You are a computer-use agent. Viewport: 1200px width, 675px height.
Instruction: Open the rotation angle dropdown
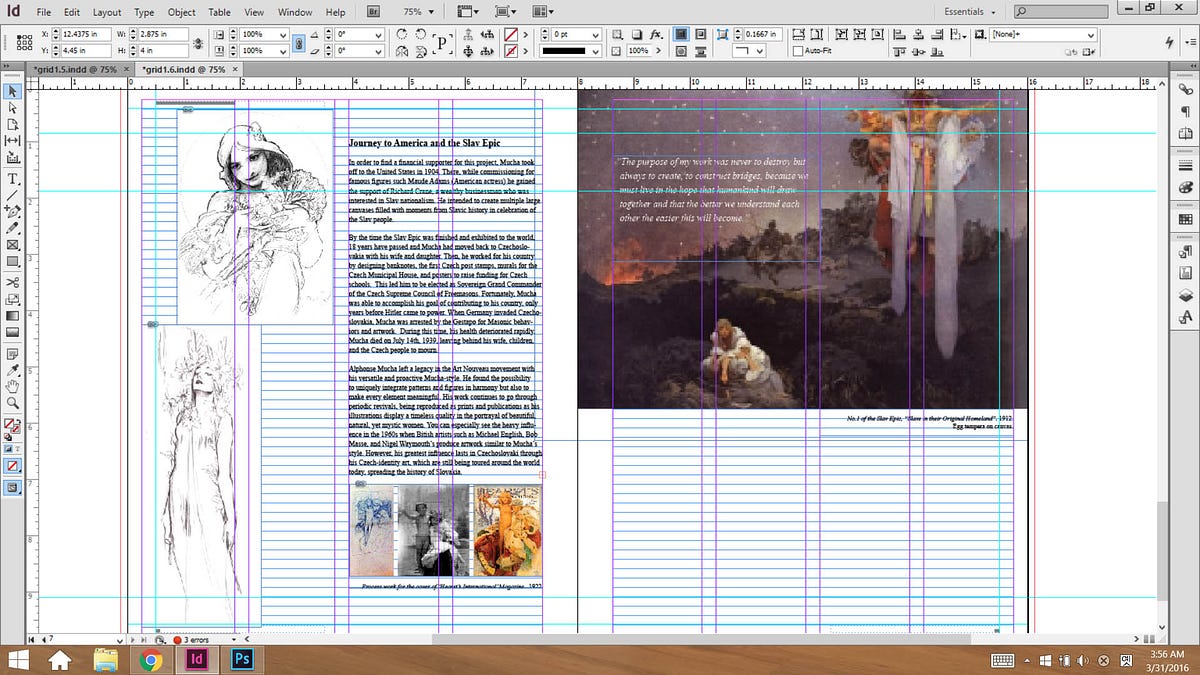377,34
